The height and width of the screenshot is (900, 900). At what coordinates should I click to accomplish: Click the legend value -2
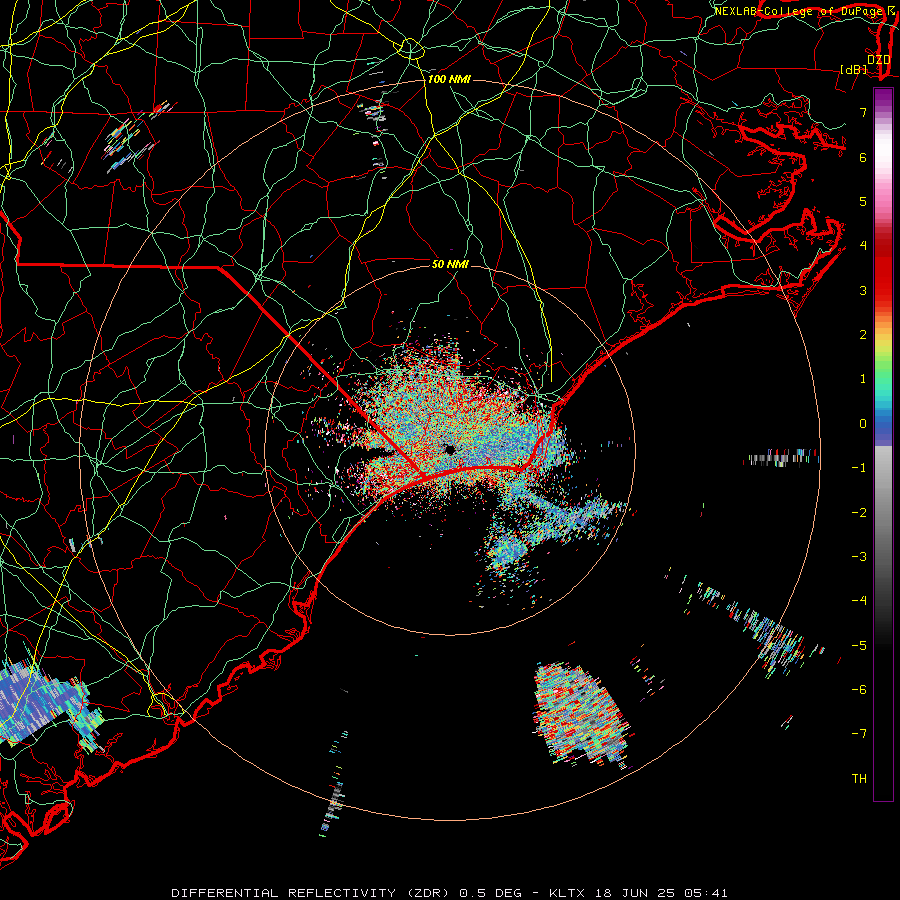[859, 513]
